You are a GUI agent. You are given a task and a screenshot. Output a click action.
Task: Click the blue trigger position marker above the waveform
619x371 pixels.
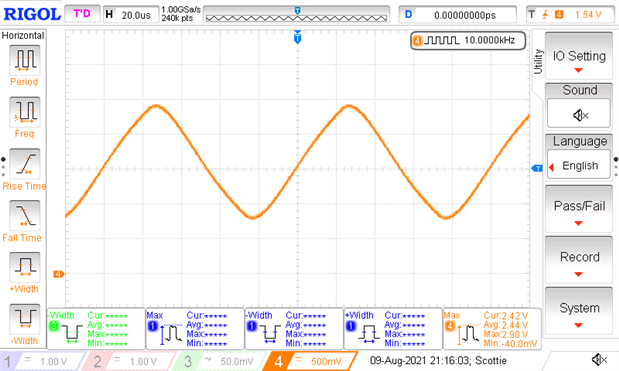point(298,38)
